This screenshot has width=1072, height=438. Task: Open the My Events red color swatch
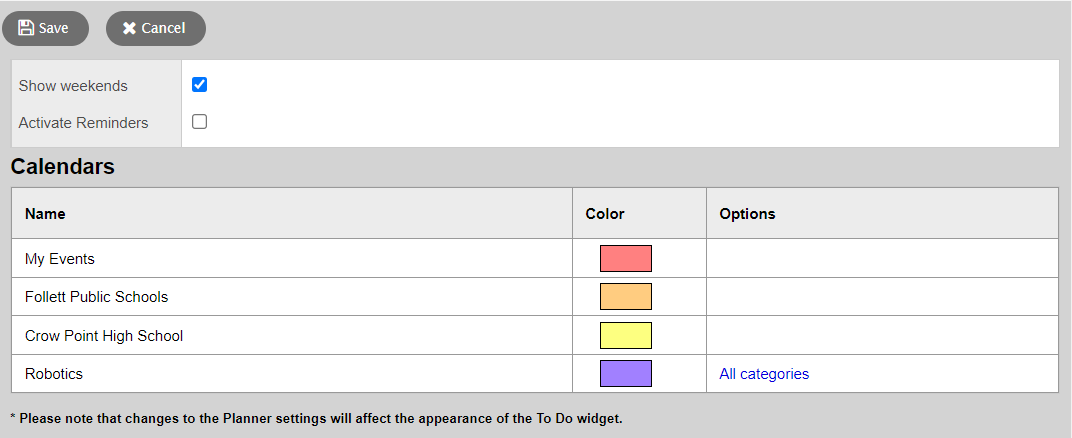click(x=625, y=258)
